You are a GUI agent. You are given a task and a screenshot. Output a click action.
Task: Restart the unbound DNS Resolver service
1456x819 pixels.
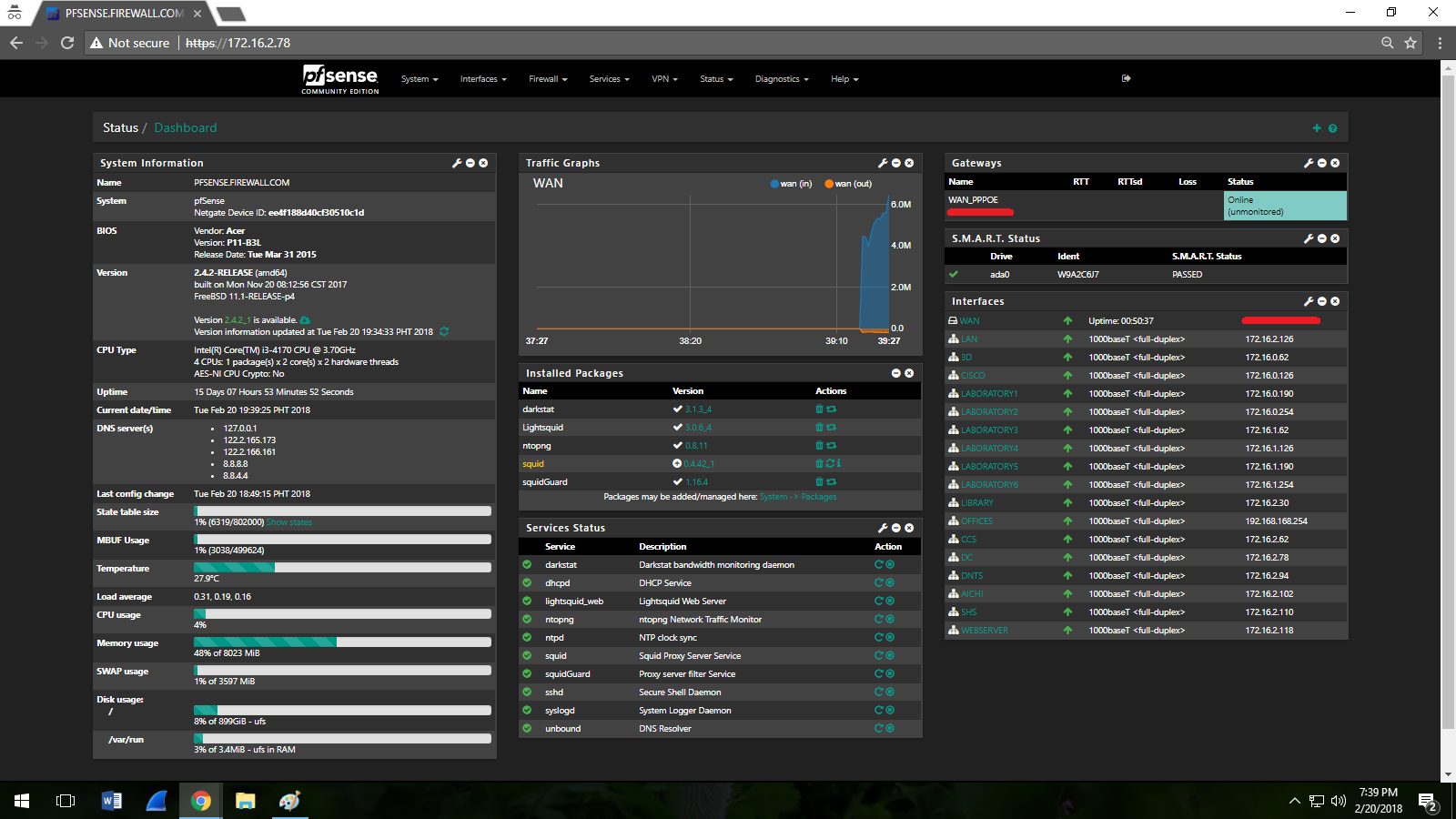click(x=879, y=729)
